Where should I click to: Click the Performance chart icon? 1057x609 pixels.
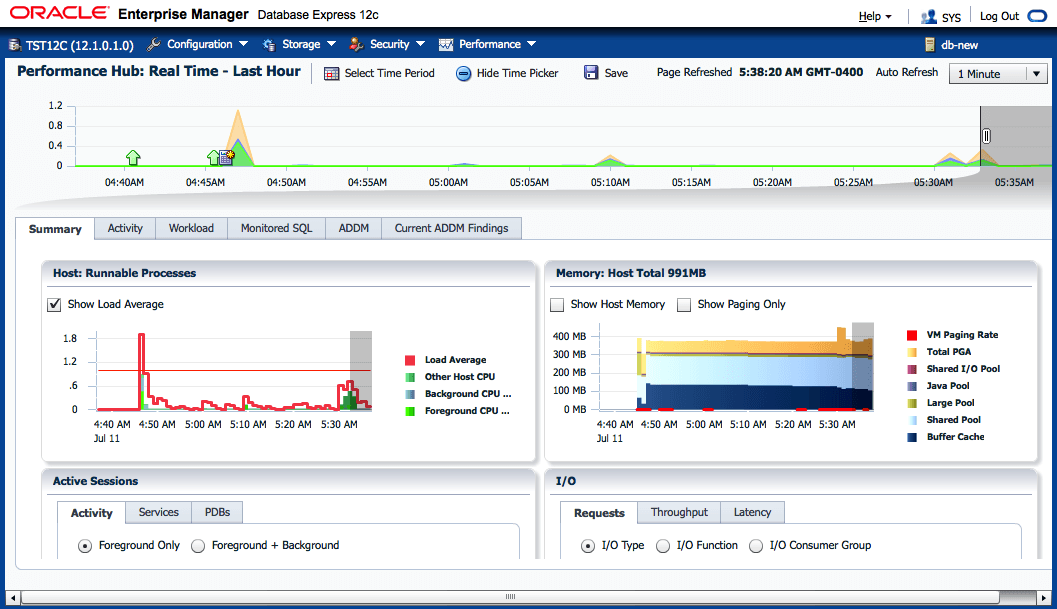pyautogui.click(x=446, y=45)
